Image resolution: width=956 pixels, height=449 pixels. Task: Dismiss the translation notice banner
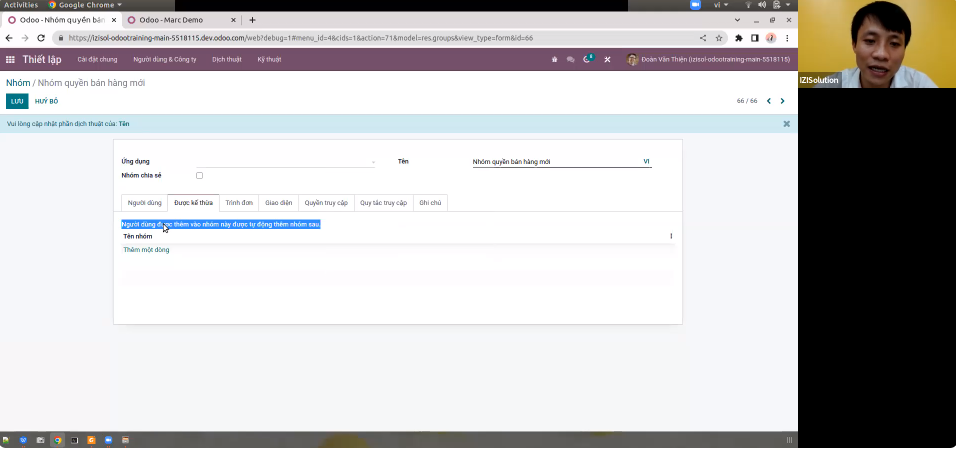tap(787, 124)
